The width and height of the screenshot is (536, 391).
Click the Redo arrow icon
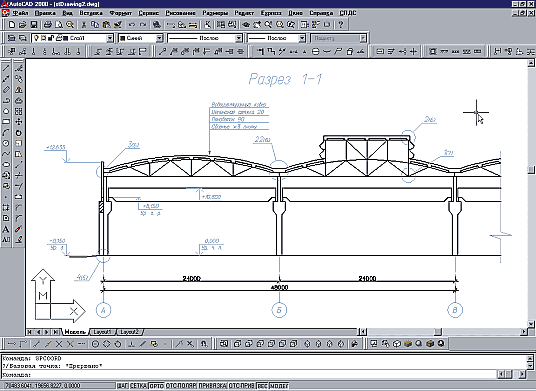(x=143, y=25)
